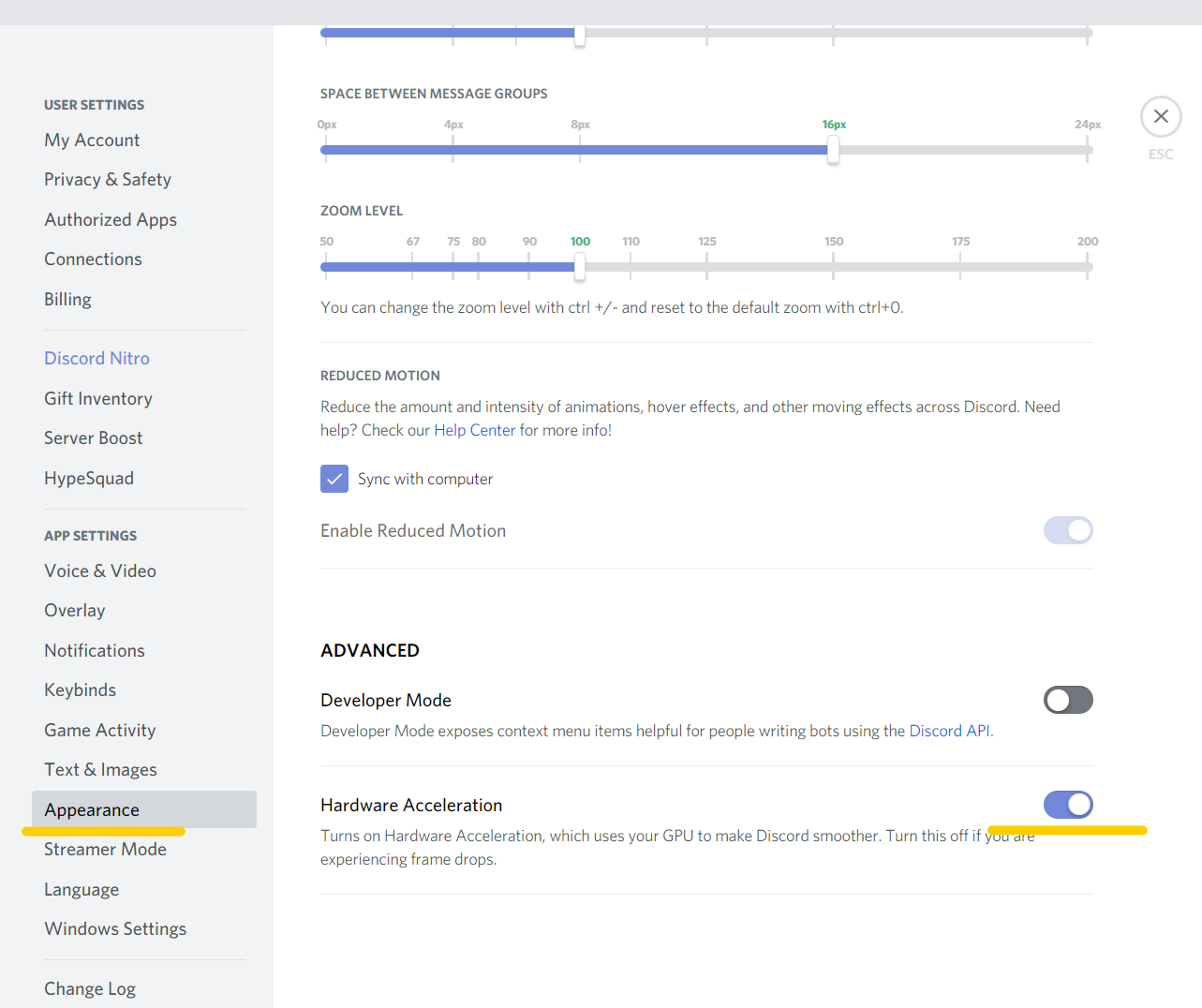1202x1008 pixels.
Task: Follow the Discord API link
Action: [949, 731]
